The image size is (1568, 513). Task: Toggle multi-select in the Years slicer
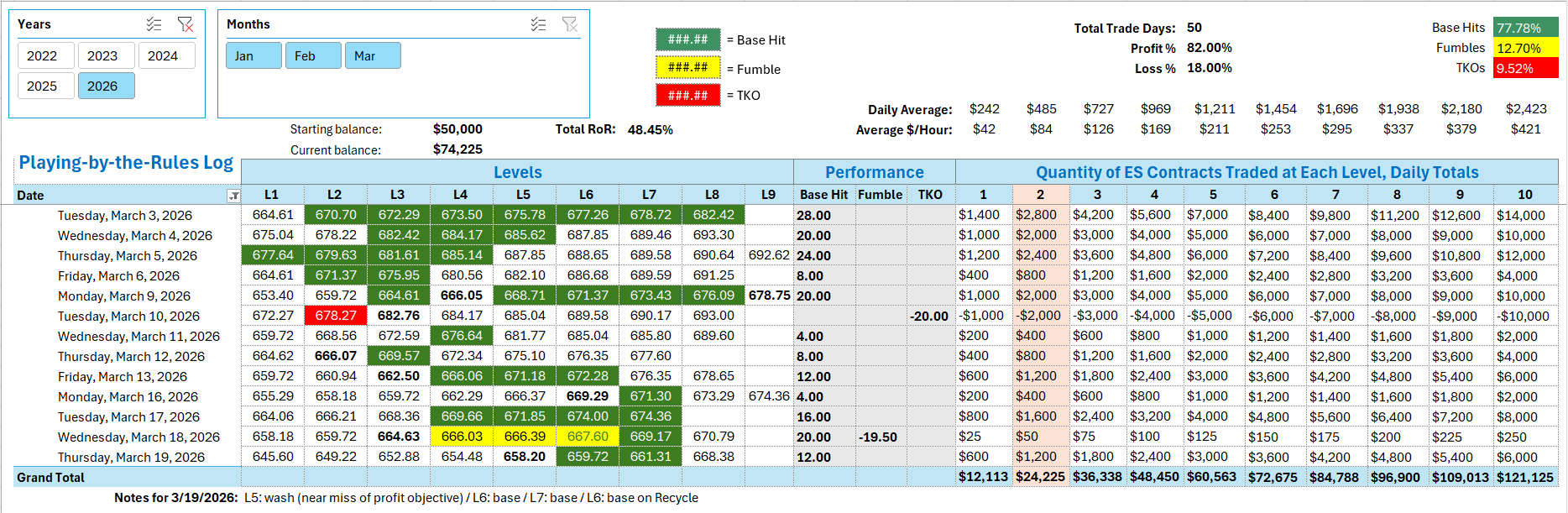[154, 24]
